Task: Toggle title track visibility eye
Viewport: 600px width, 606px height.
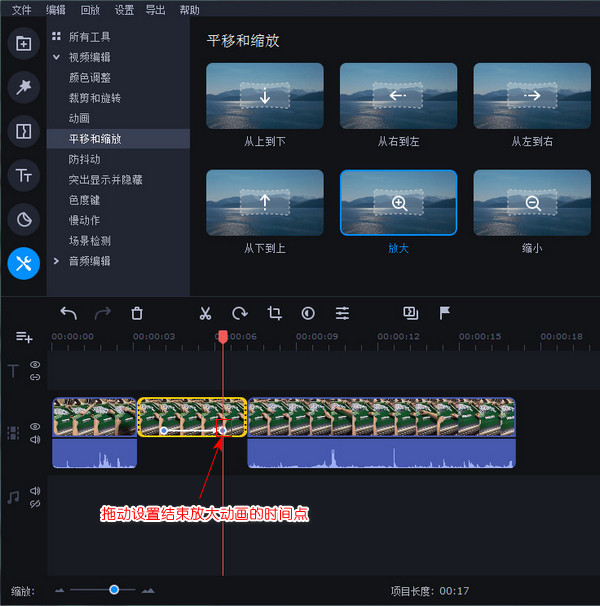Action: coord(35,364)
